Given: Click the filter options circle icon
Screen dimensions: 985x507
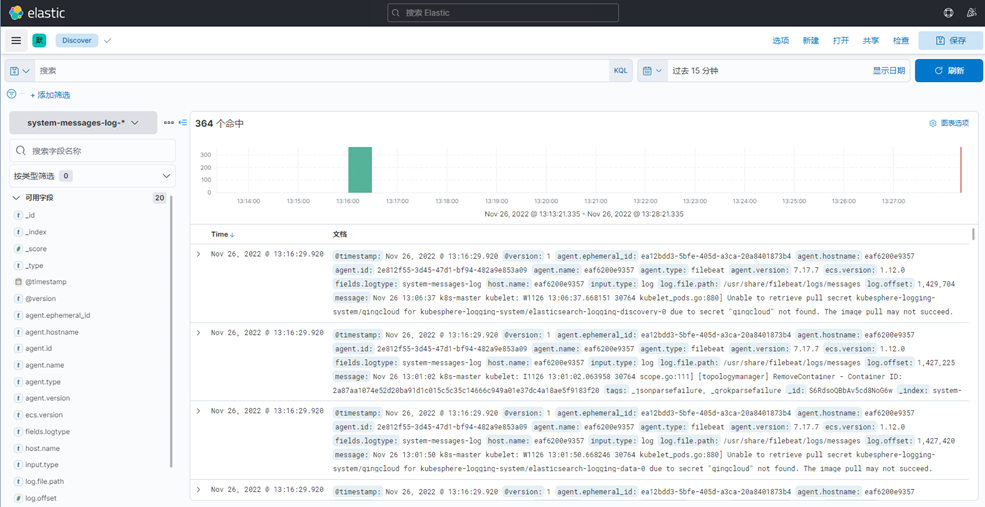Looking at the screenshot, I should point(11,94).
